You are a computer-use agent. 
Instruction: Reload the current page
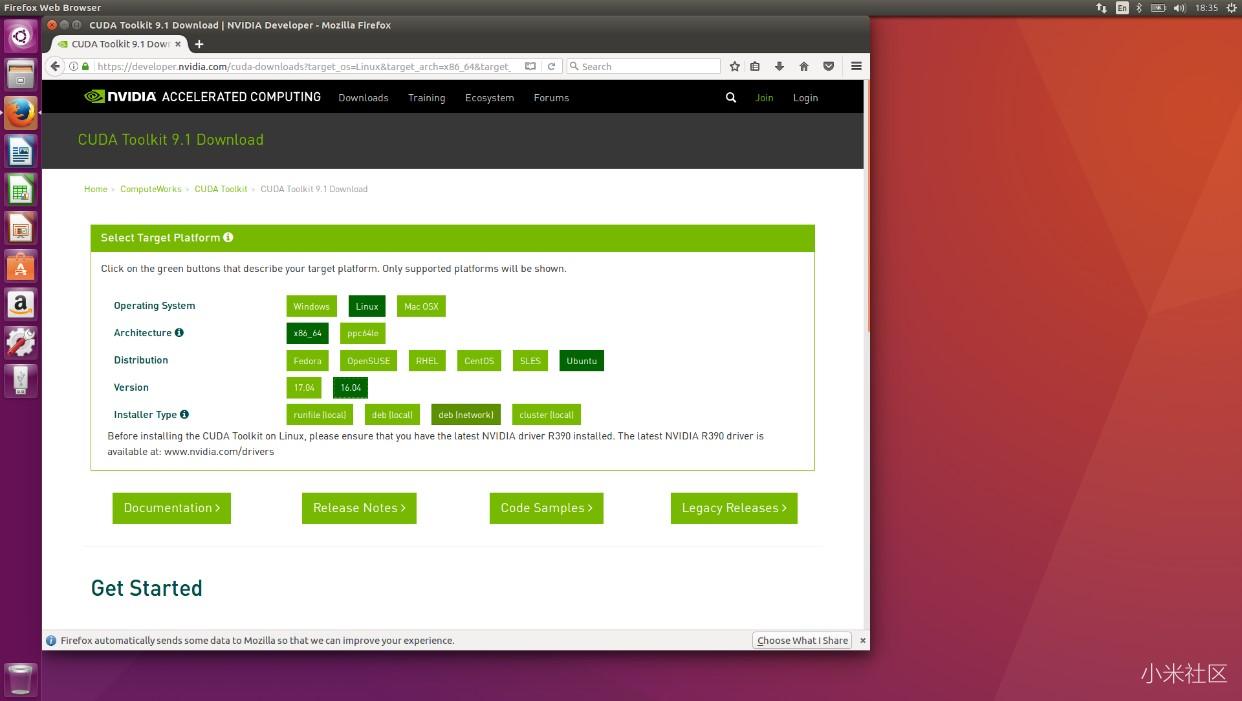coord(551,67)
